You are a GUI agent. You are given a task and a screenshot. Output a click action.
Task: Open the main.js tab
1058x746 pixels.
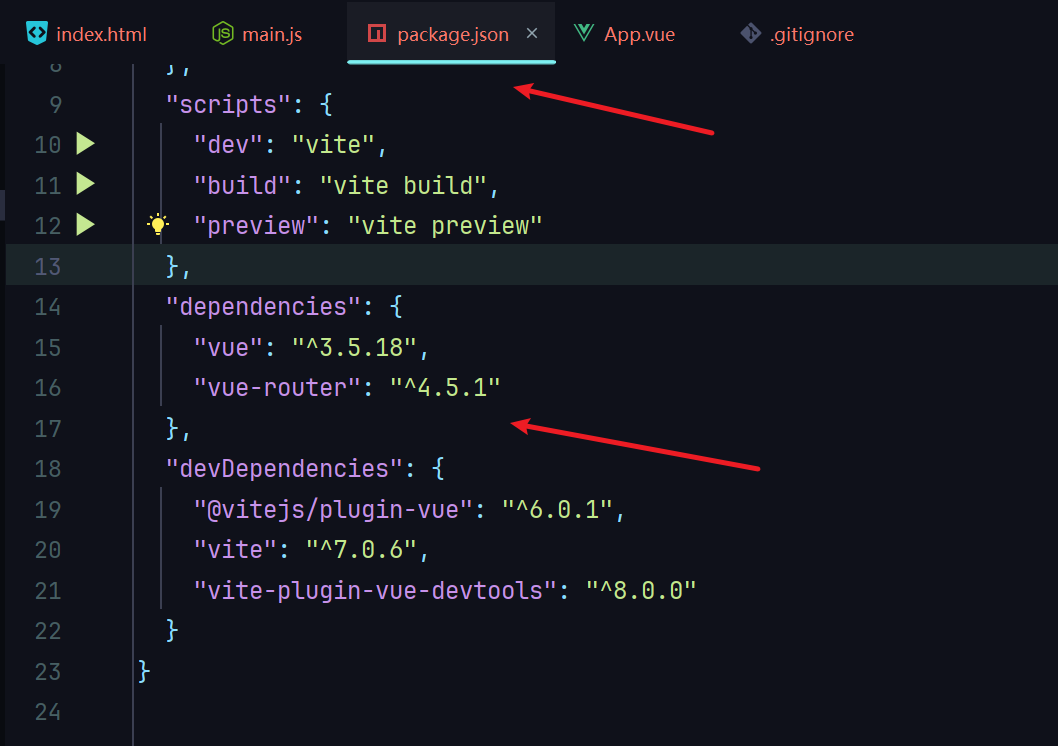(x=271, y=34)
